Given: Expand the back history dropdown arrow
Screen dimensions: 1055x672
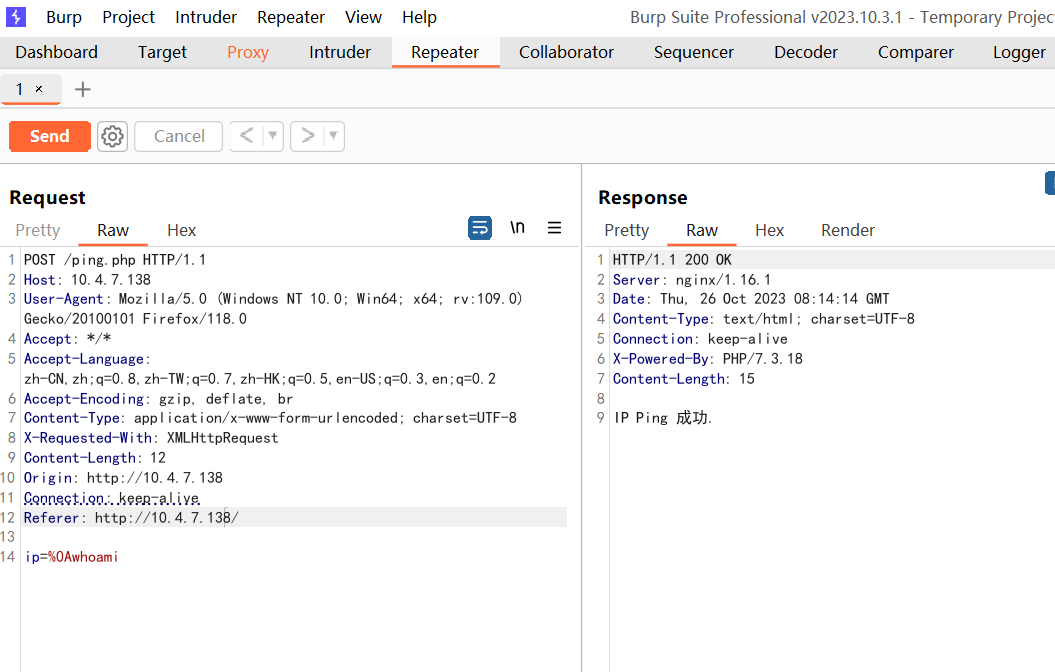Looking at the screenshot, I should (272, 136).
